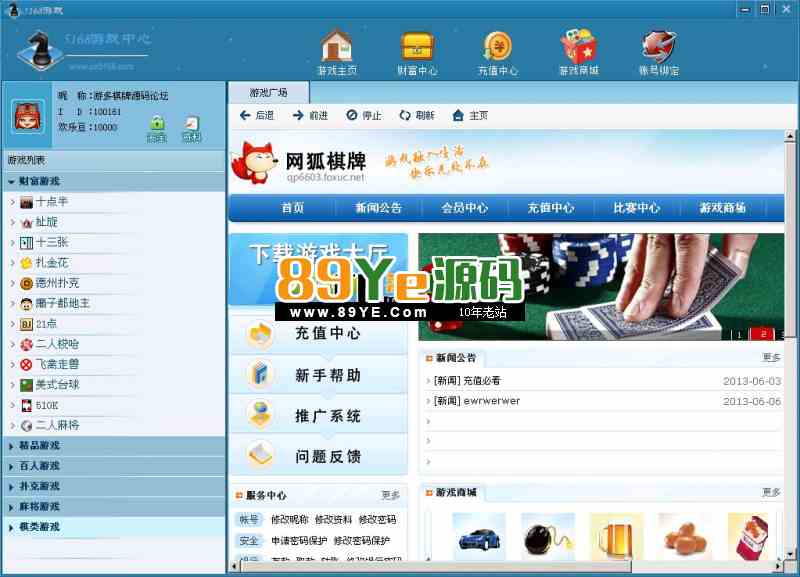
Task: Click the 充值中心 sidebar button
Action: pyautogui.click(x=319, y=334)
